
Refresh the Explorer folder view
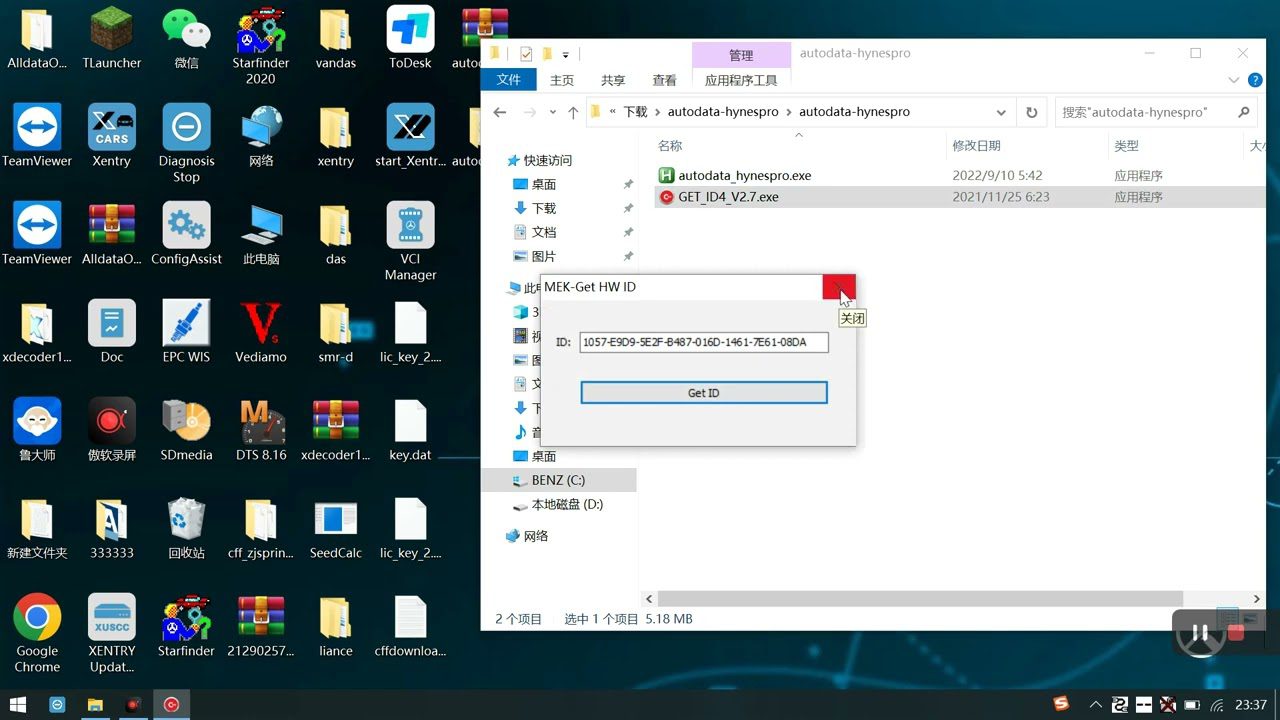[x=1032, y=112]
